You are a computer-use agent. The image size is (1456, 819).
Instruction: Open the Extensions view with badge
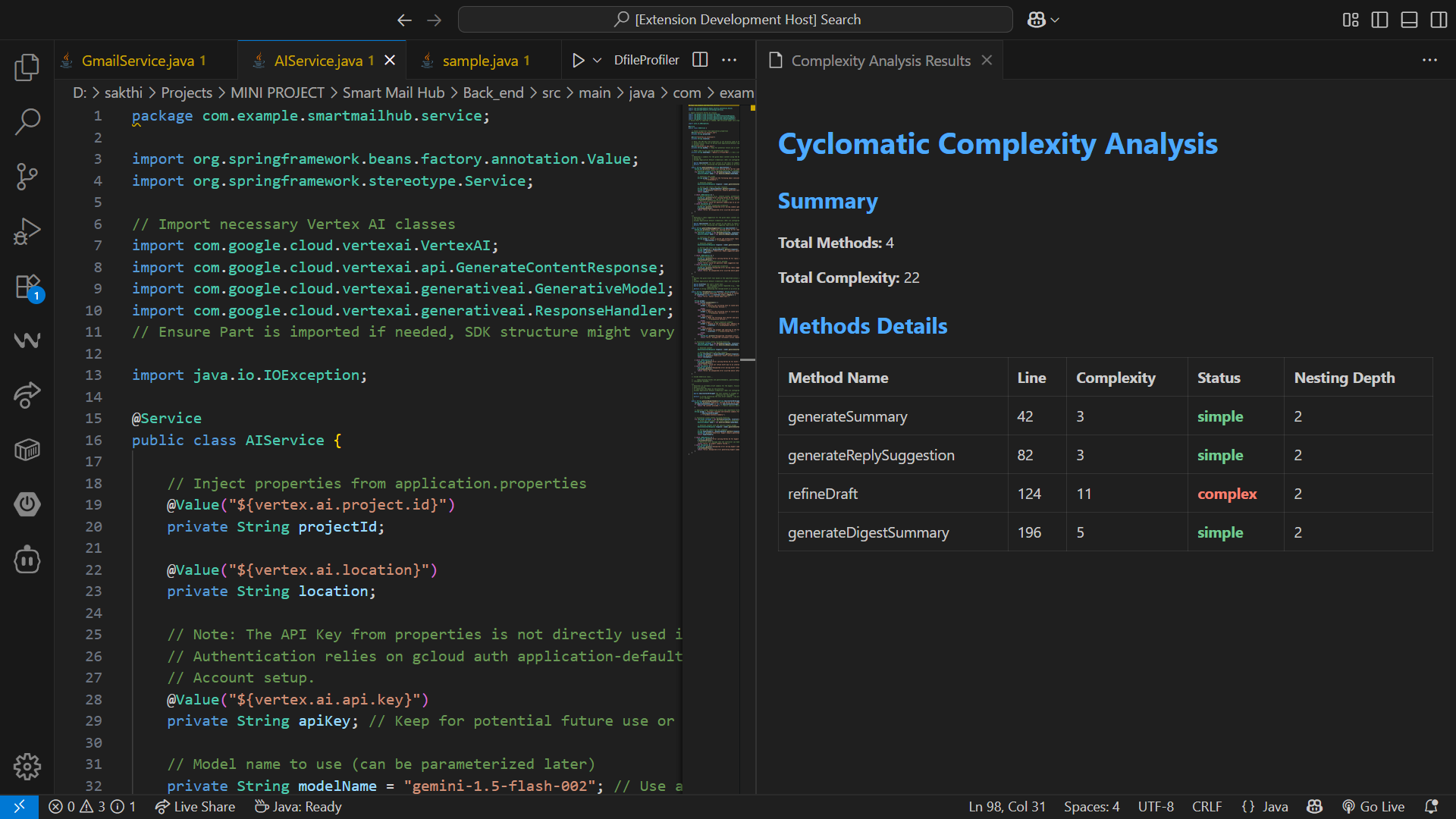click(x=27, y=287)
